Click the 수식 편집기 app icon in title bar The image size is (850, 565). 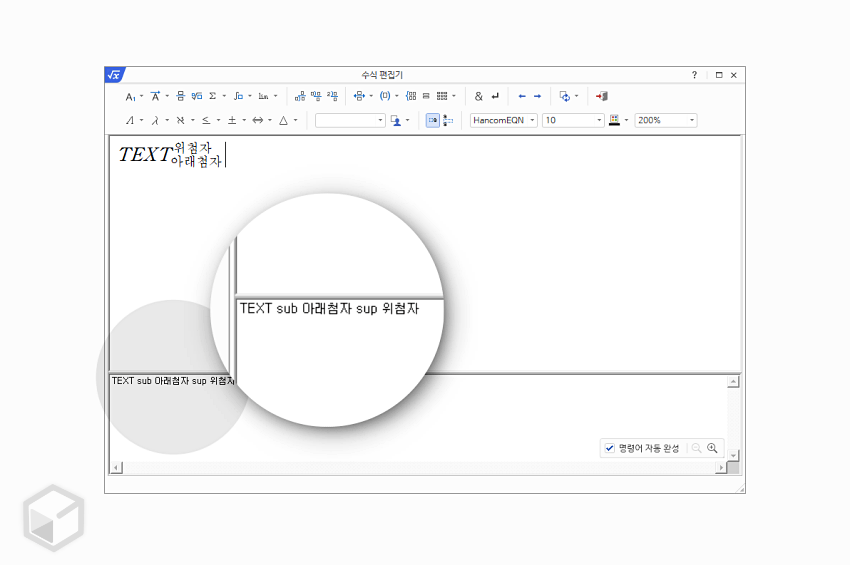tap(114, 75)
